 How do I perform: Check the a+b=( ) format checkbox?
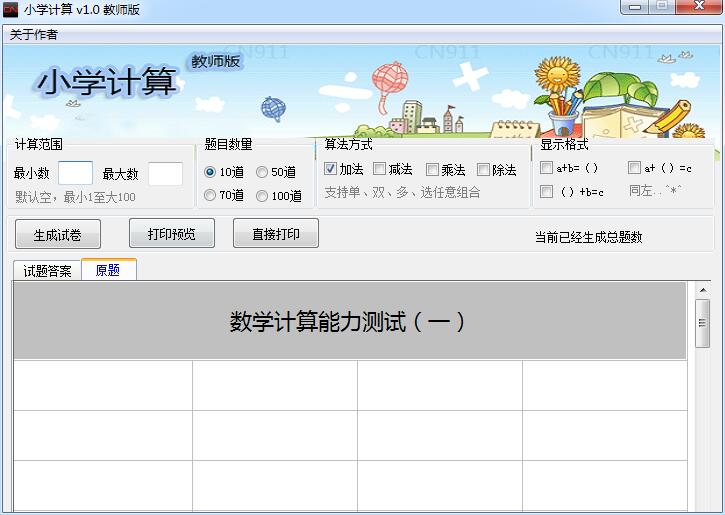click(x=546, y=167)
